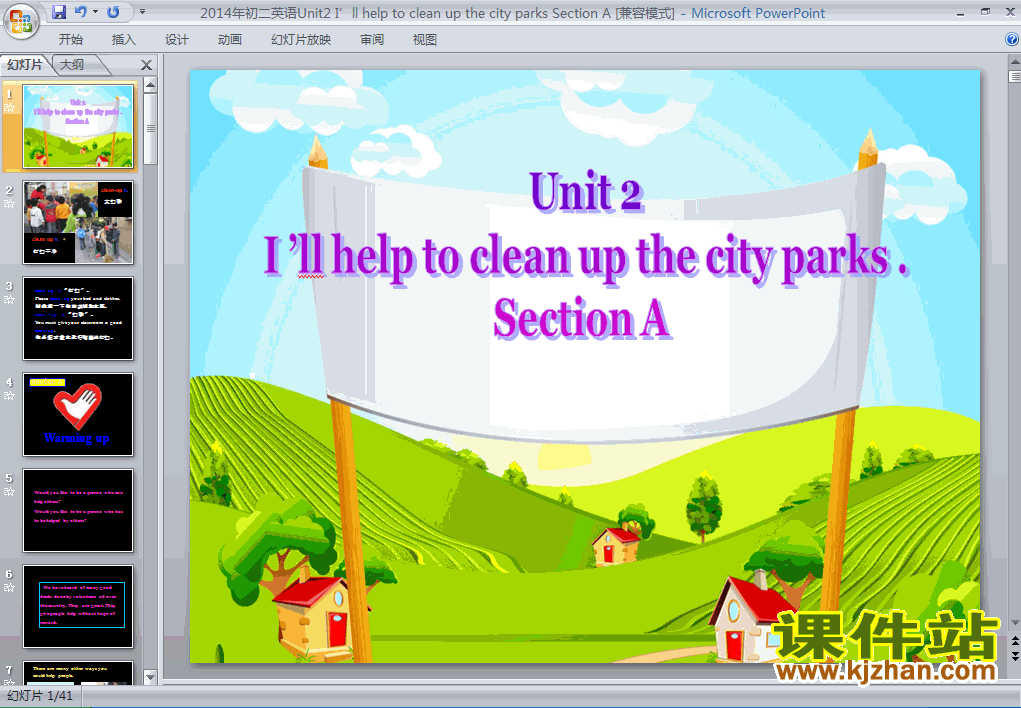Click the animation star icon under slide 2

[9, 204]
